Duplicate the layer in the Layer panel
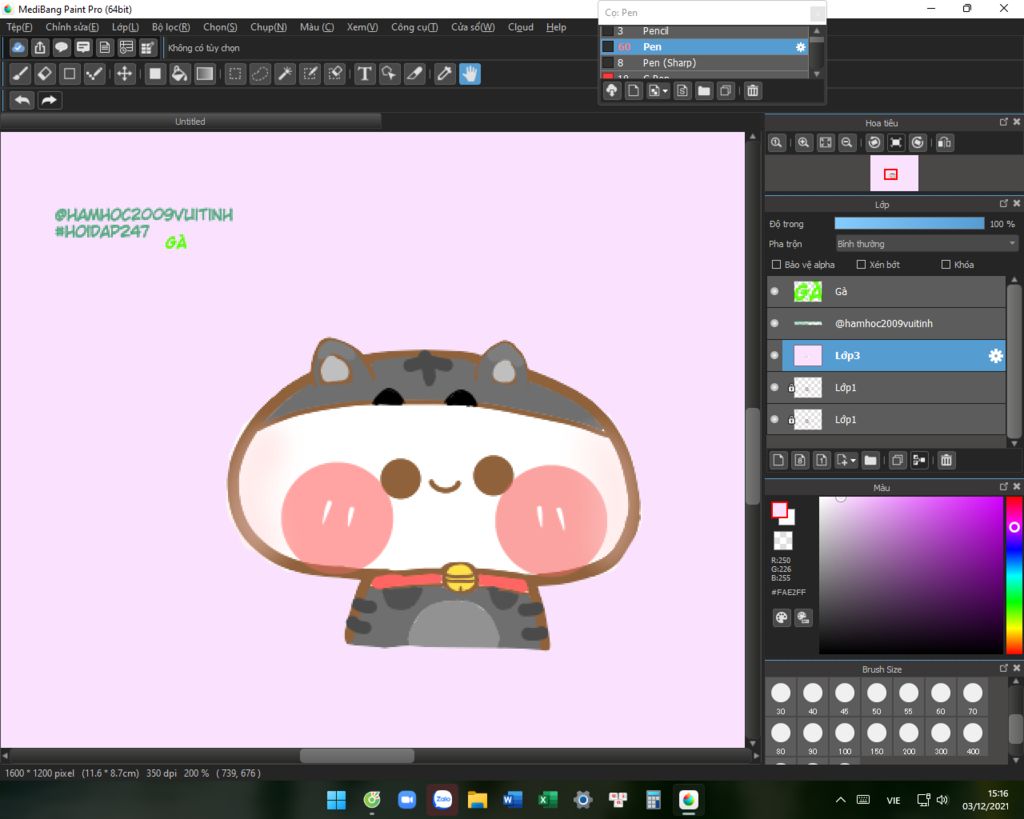The height and width of the screenshot is (819, 1024). pos(897,460)
